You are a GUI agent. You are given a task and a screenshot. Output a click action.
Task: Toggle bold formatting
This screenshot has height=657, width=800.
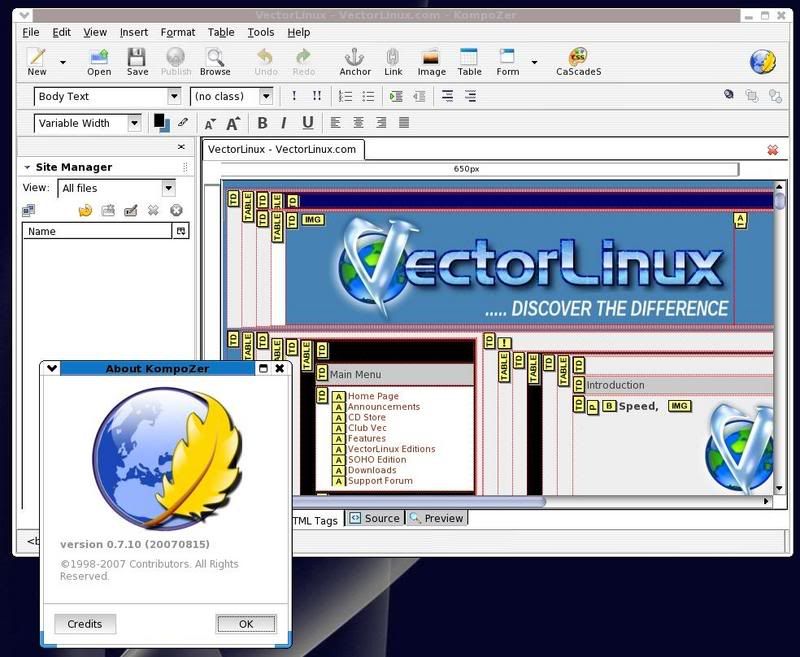coord(262,123)
